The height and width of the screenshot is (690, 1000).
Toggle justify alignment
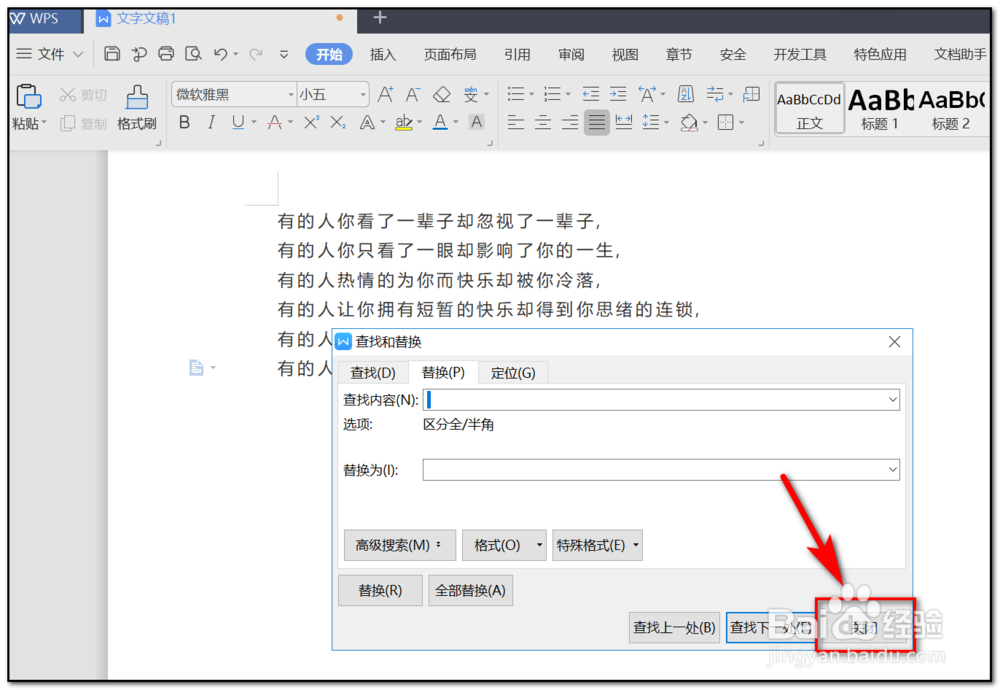[x=596, y=122]
